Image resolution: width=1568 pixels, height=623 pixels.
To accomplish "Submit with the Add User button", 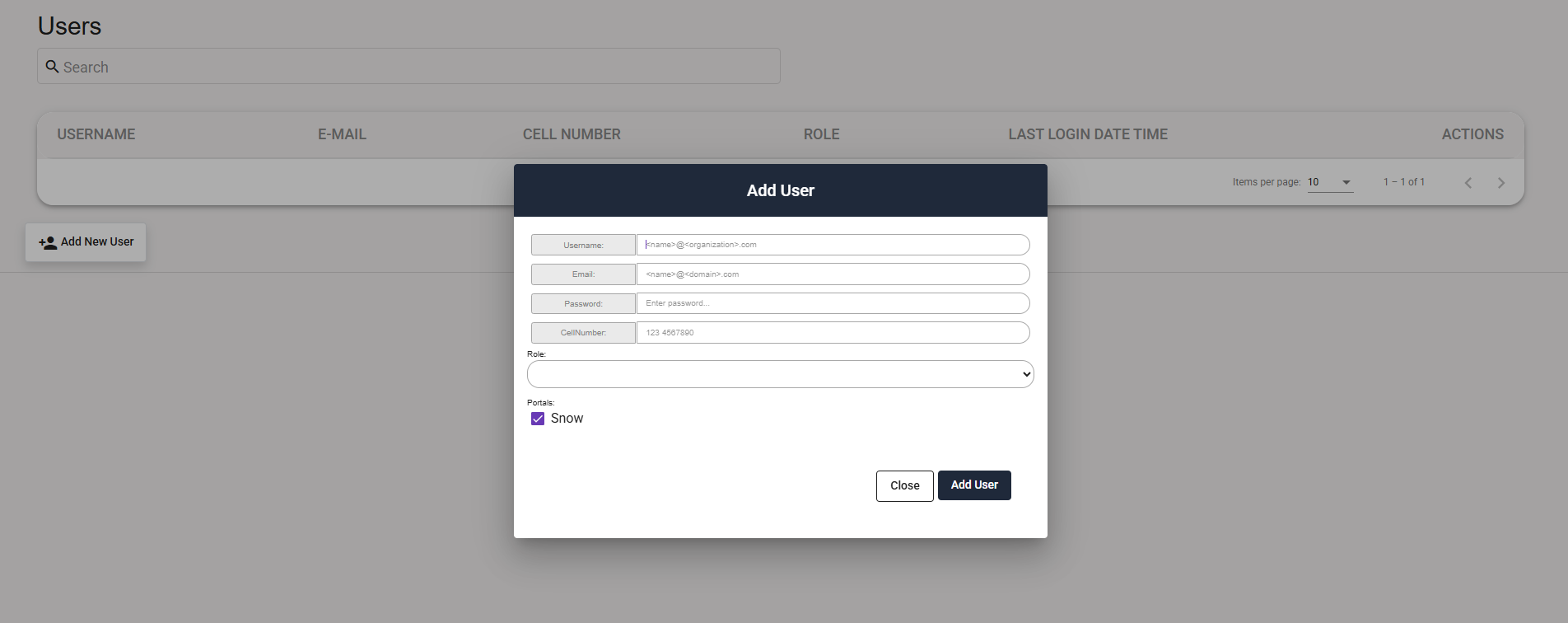I will (x=974, y=485).
